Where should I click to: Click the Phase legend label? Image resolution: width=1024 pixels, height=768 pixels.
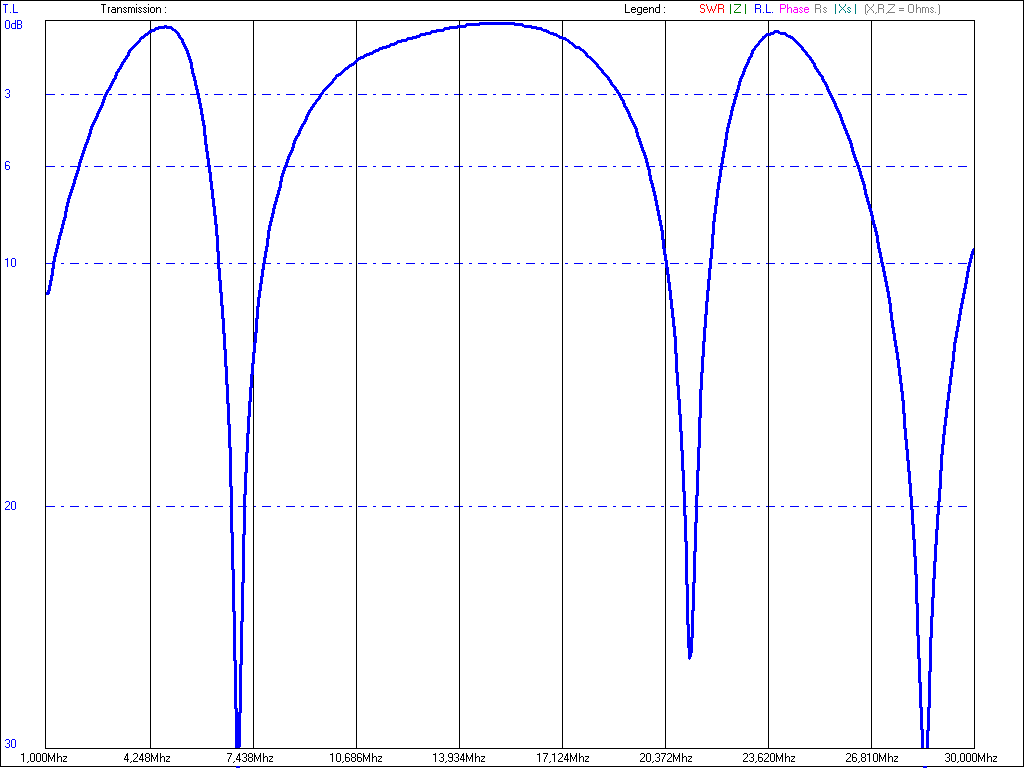(794, 9)
